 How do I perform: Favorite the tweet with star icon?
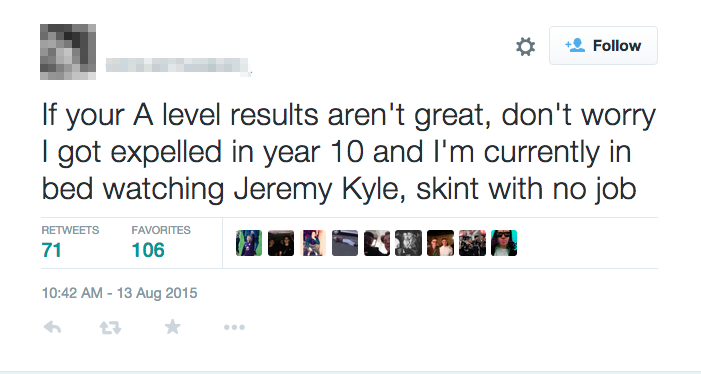173,327
